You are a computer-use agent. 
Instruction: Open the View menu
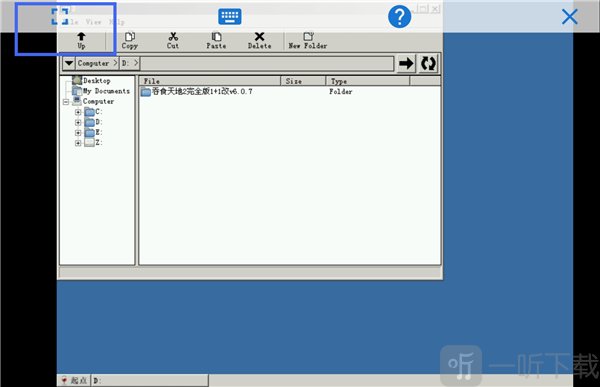(x=93, y=22)
